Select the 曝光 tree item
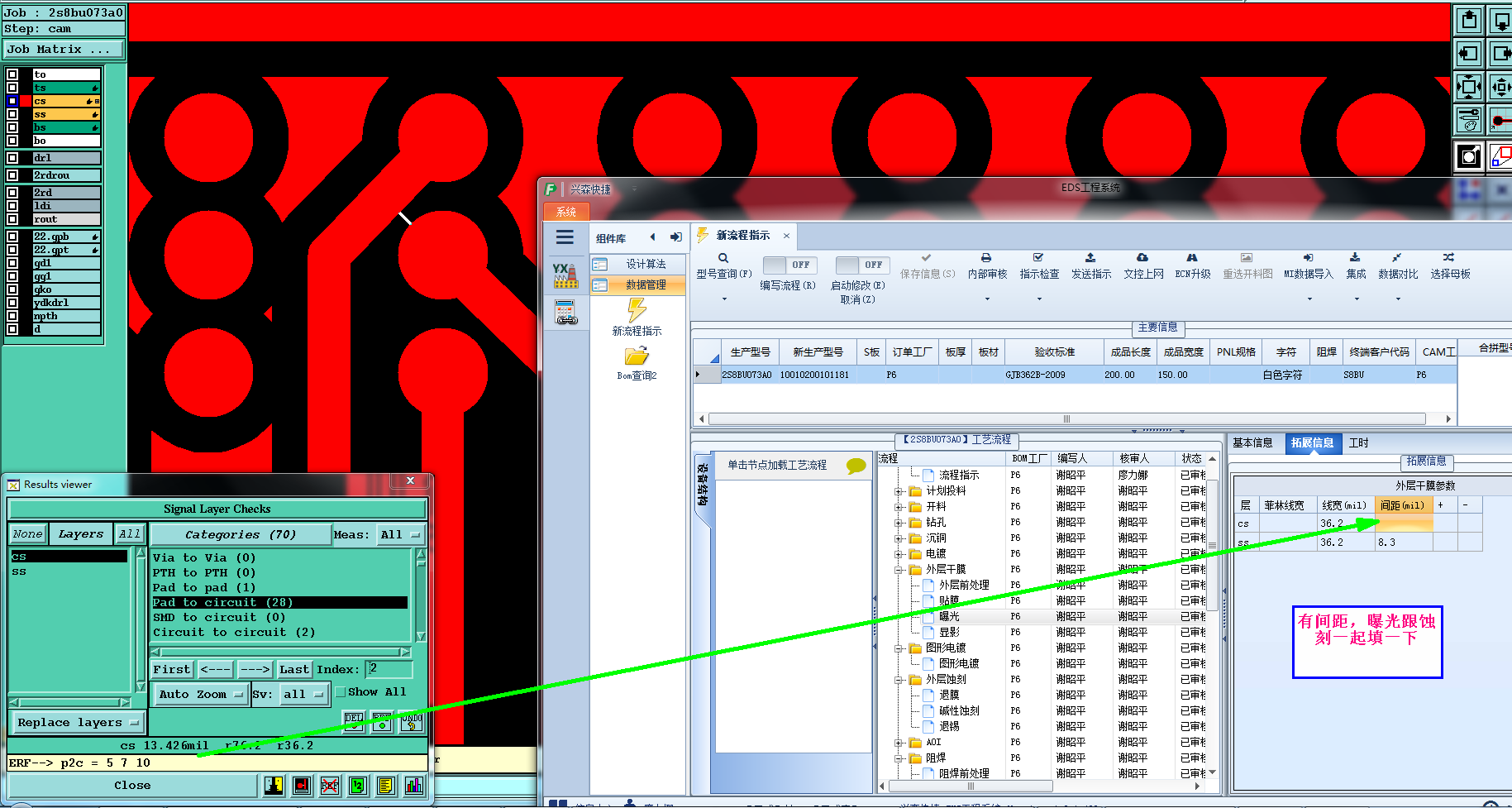The width and height of the screenshot is (1512, 808). tap(949, 617)
